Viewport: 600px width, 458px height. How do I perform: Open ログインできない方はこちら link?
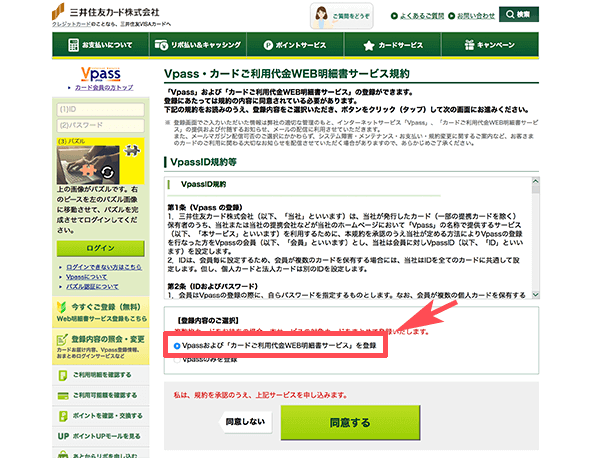coord(104,267)
